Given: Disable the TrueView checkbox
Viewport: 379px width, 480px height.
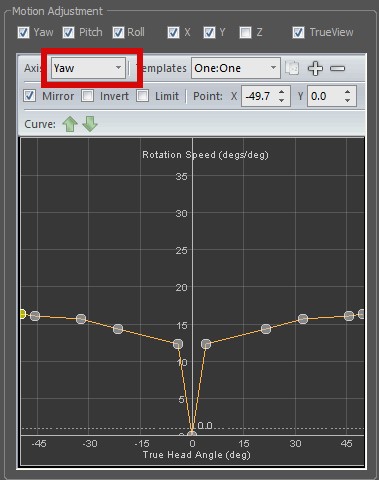Looking at the screenshot, I should [x=298, y=33].
